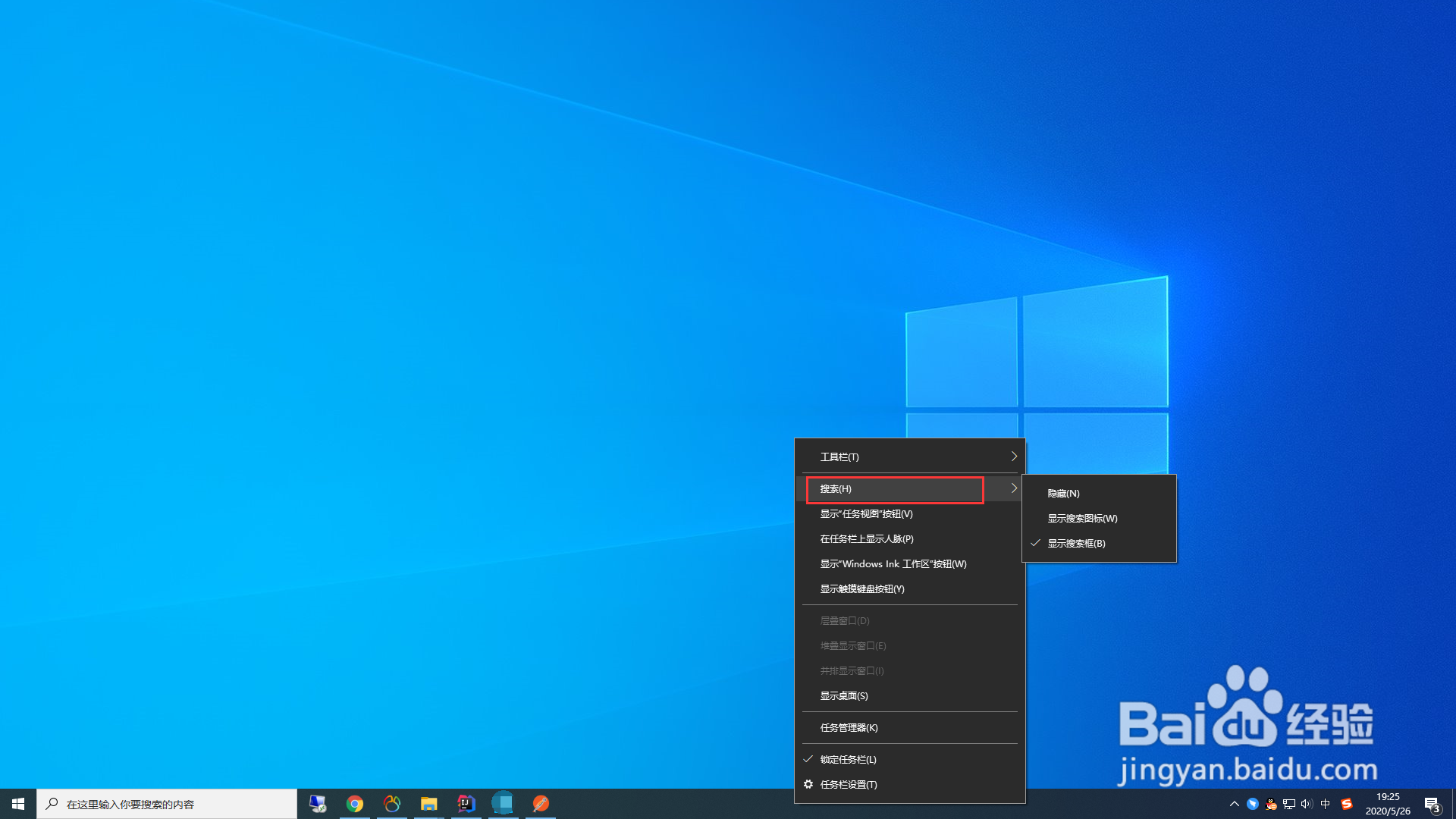Open Postman from the taskbar
The image size is (1456, 819).
pyautogui.click(x=541, y=803)
